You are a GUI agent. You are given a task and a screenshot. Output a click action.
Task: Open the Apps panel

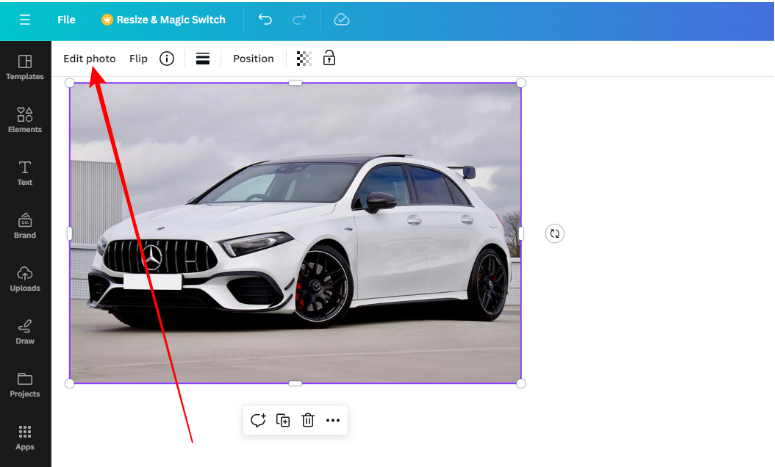click(25, 438)
